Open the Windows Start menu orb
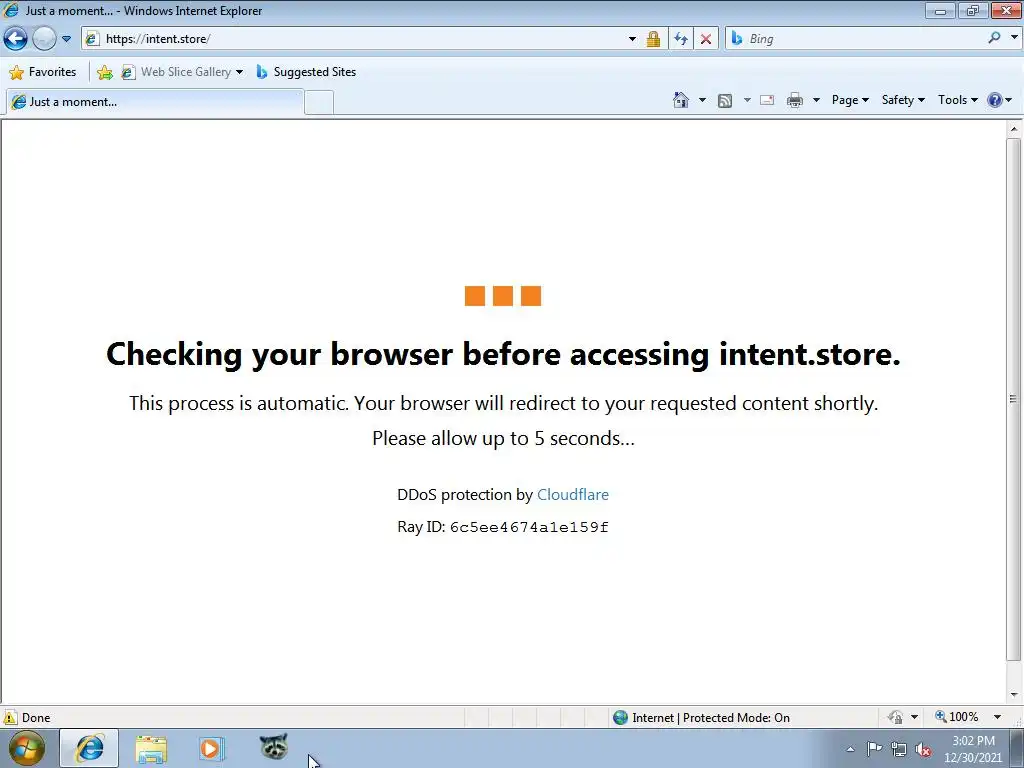 tap(27, 748)
